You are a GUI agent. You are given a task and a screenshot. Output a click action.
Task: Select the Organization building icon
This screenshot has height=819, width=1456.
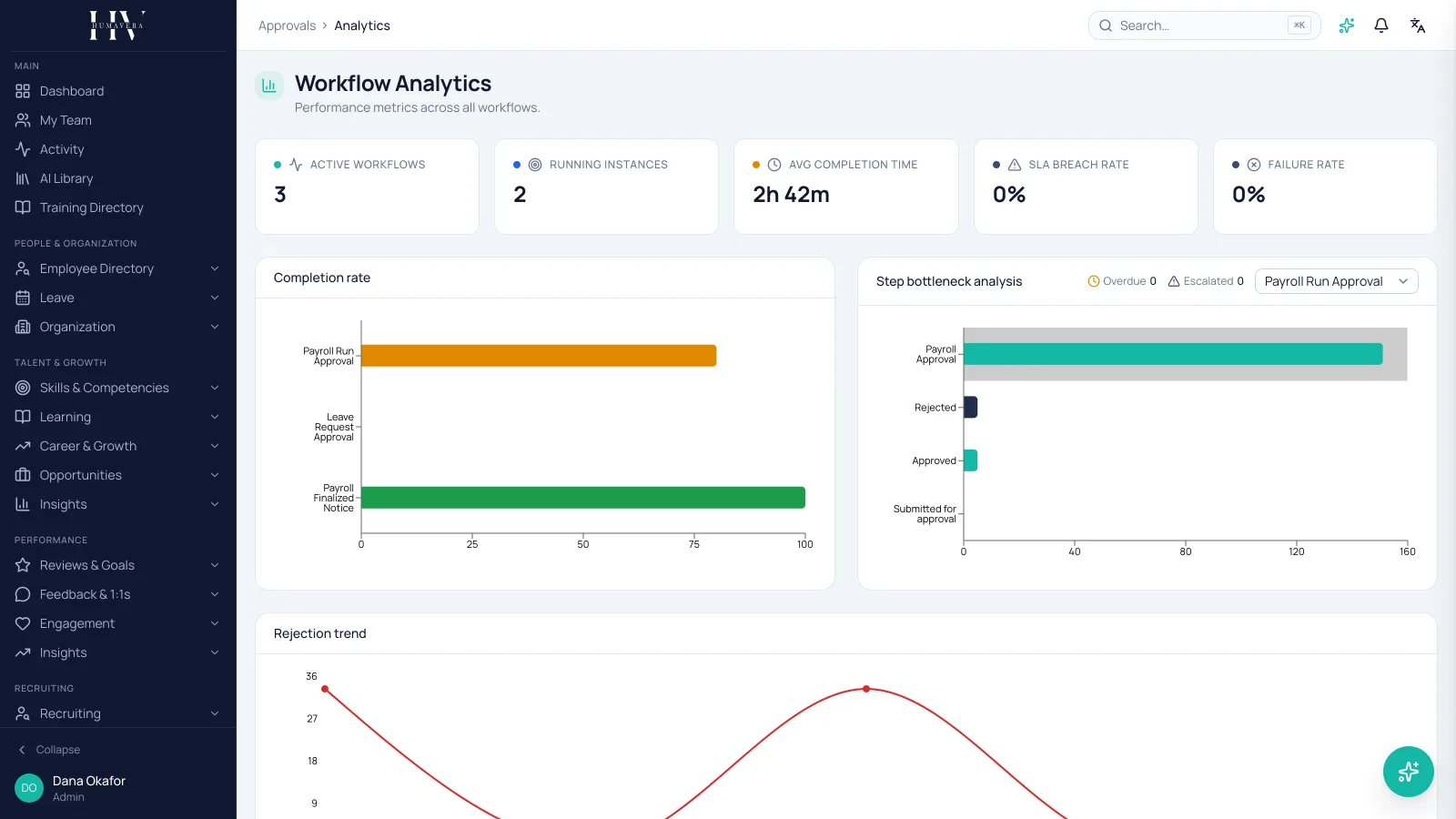tap(23, 327)
